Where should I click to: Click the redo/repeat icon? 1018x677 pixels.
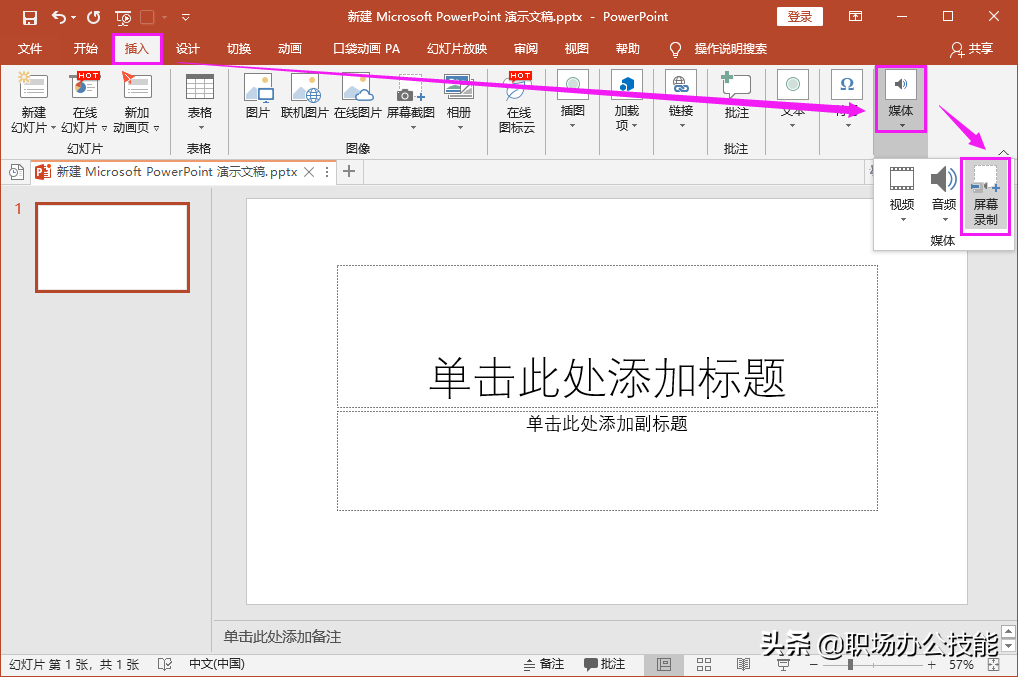pyautogui.click(x=93, y=18)
